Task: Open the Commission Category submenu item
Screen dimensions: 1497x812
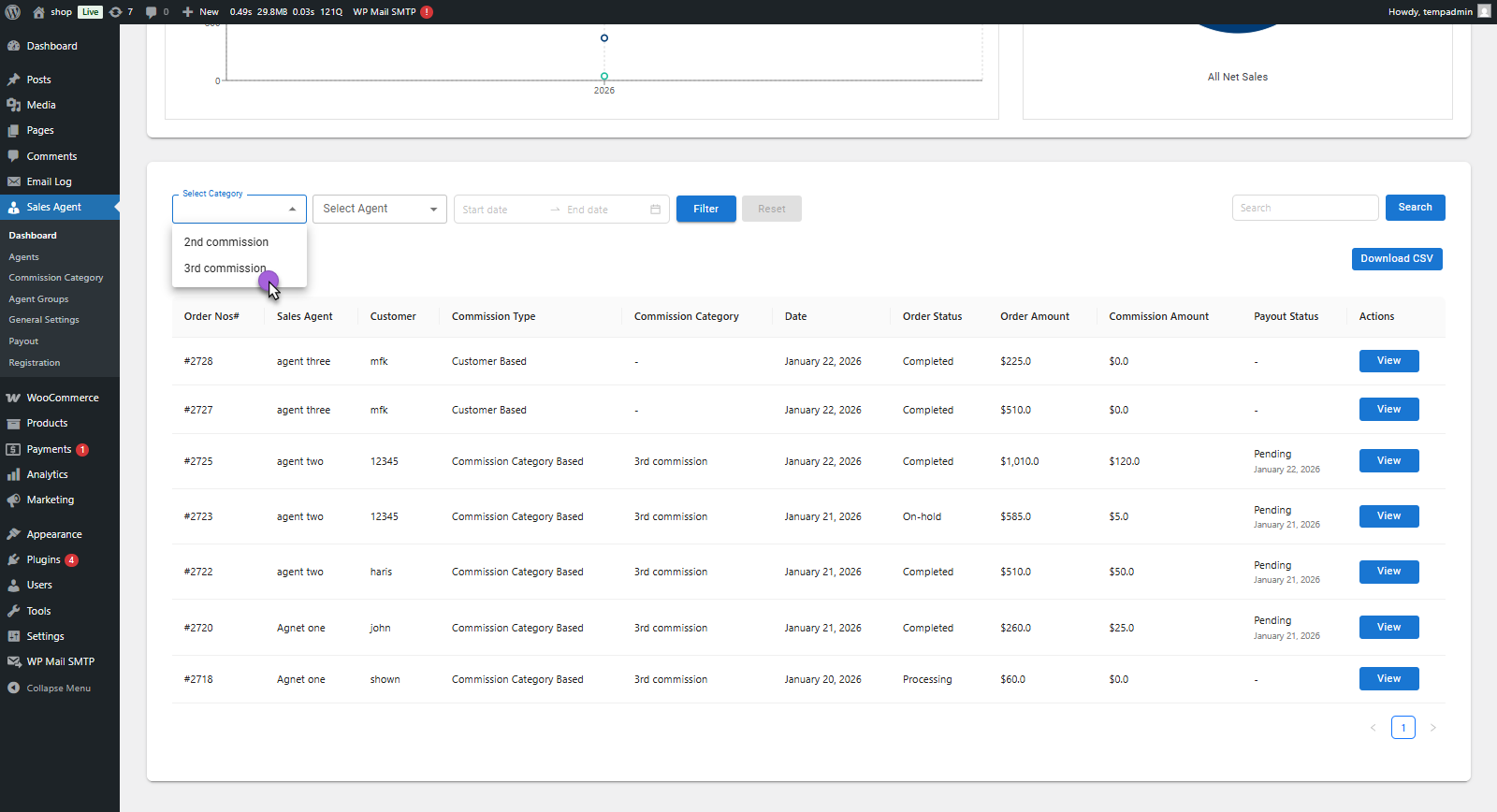Action: click(x=56, y=278)
